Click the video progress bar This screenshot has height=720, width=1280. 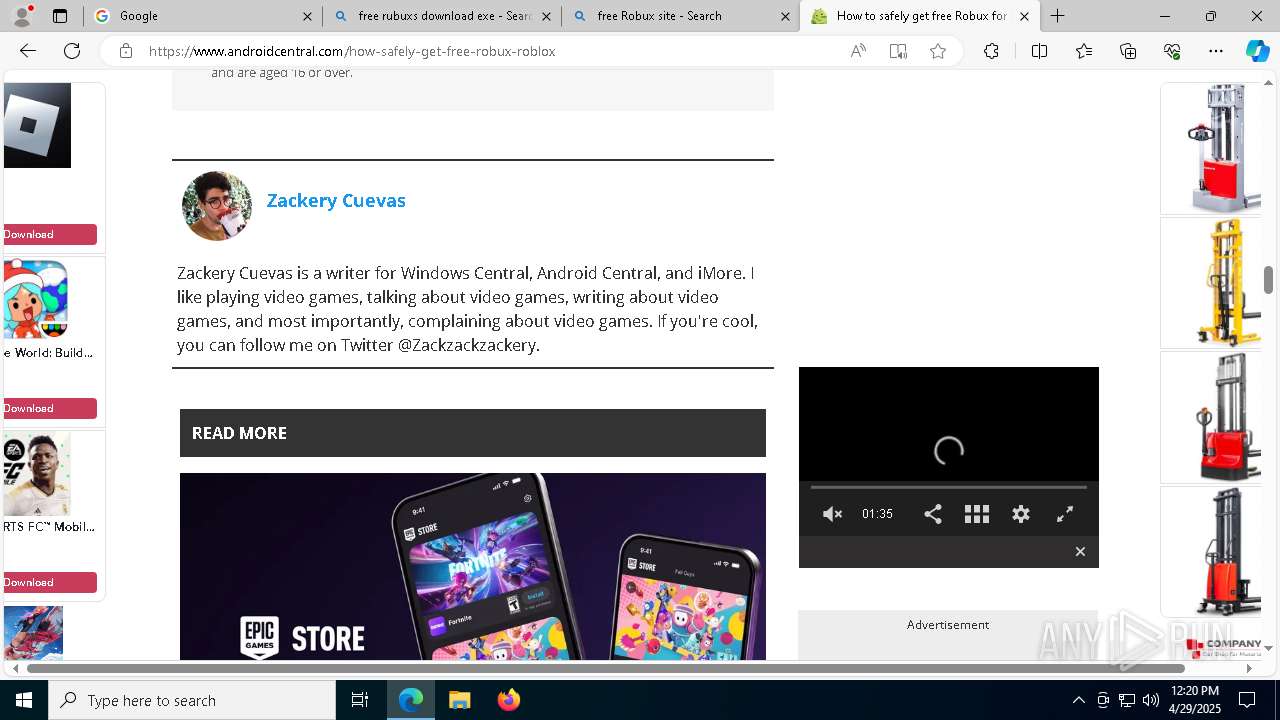coord(948,487)
